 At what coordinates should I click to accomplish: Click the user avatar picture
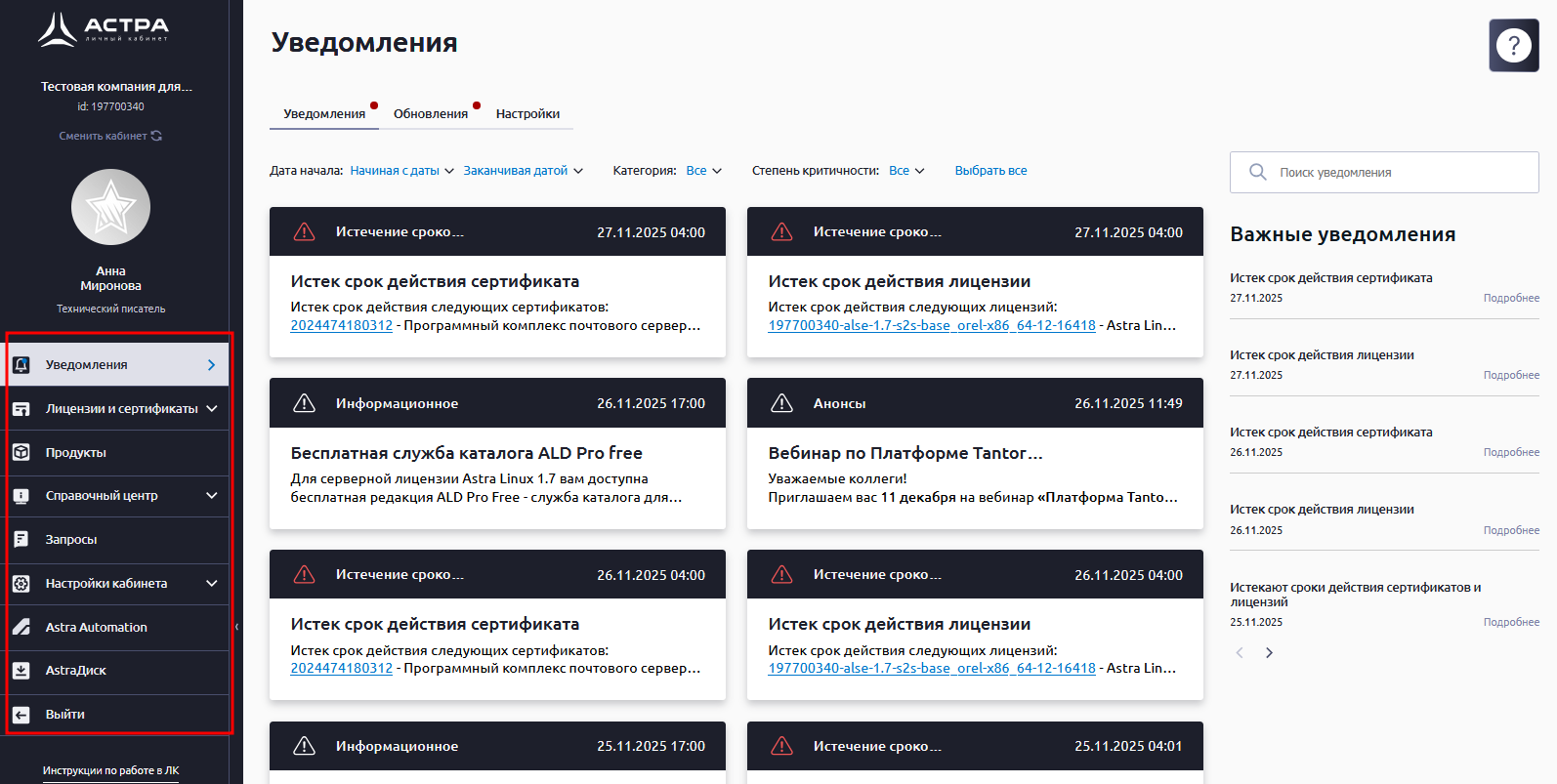(x=110, y=207)
